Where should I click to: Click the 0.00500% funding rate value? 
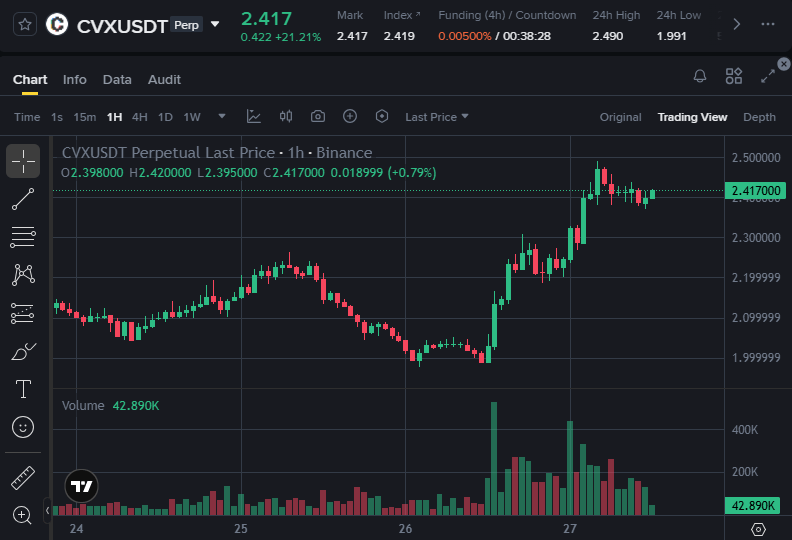[465, 36]
